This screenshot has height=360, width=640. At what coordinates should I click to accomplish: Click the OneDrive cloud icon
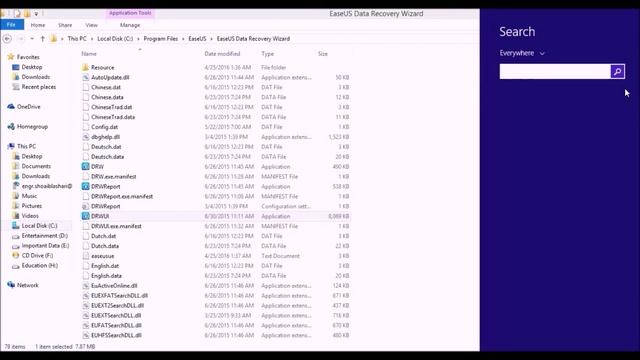pos(11,107)
